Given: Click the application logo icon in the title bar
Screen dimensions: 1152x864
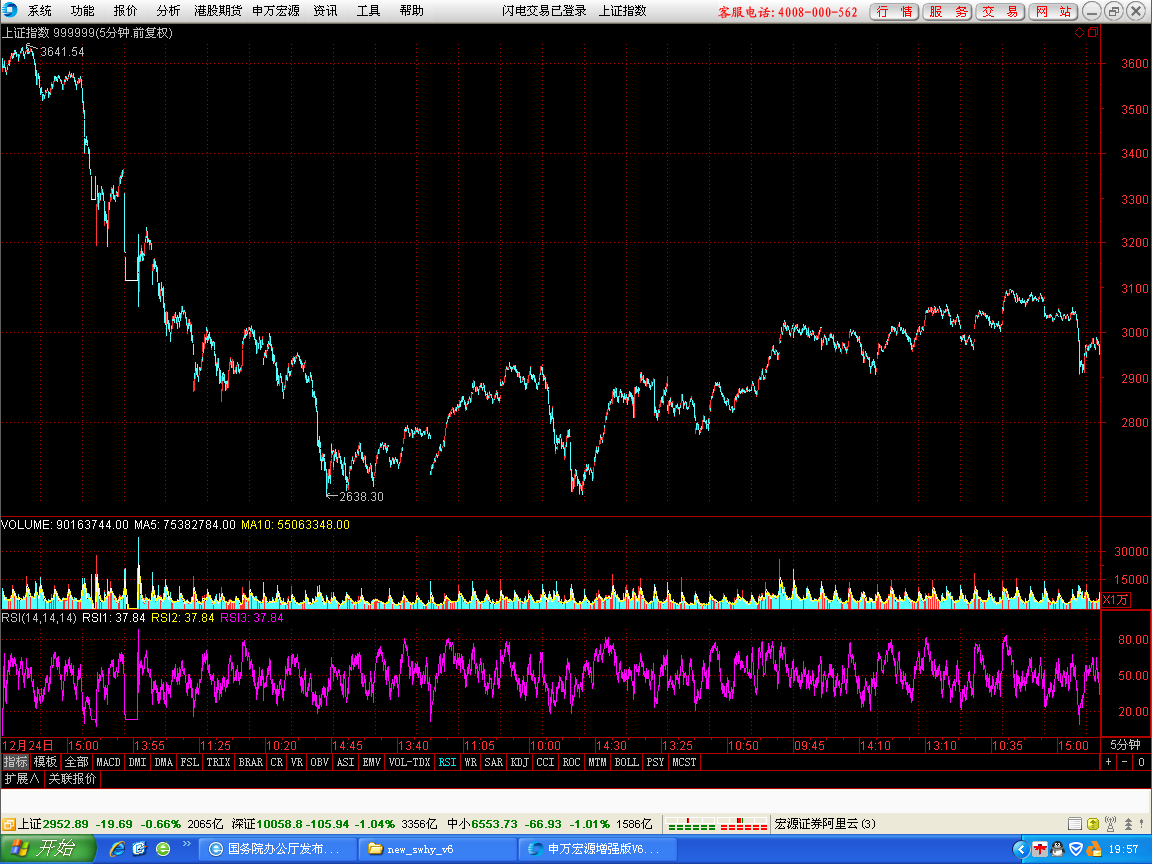Looking at the screenshot, I should (x=10, y=10).
